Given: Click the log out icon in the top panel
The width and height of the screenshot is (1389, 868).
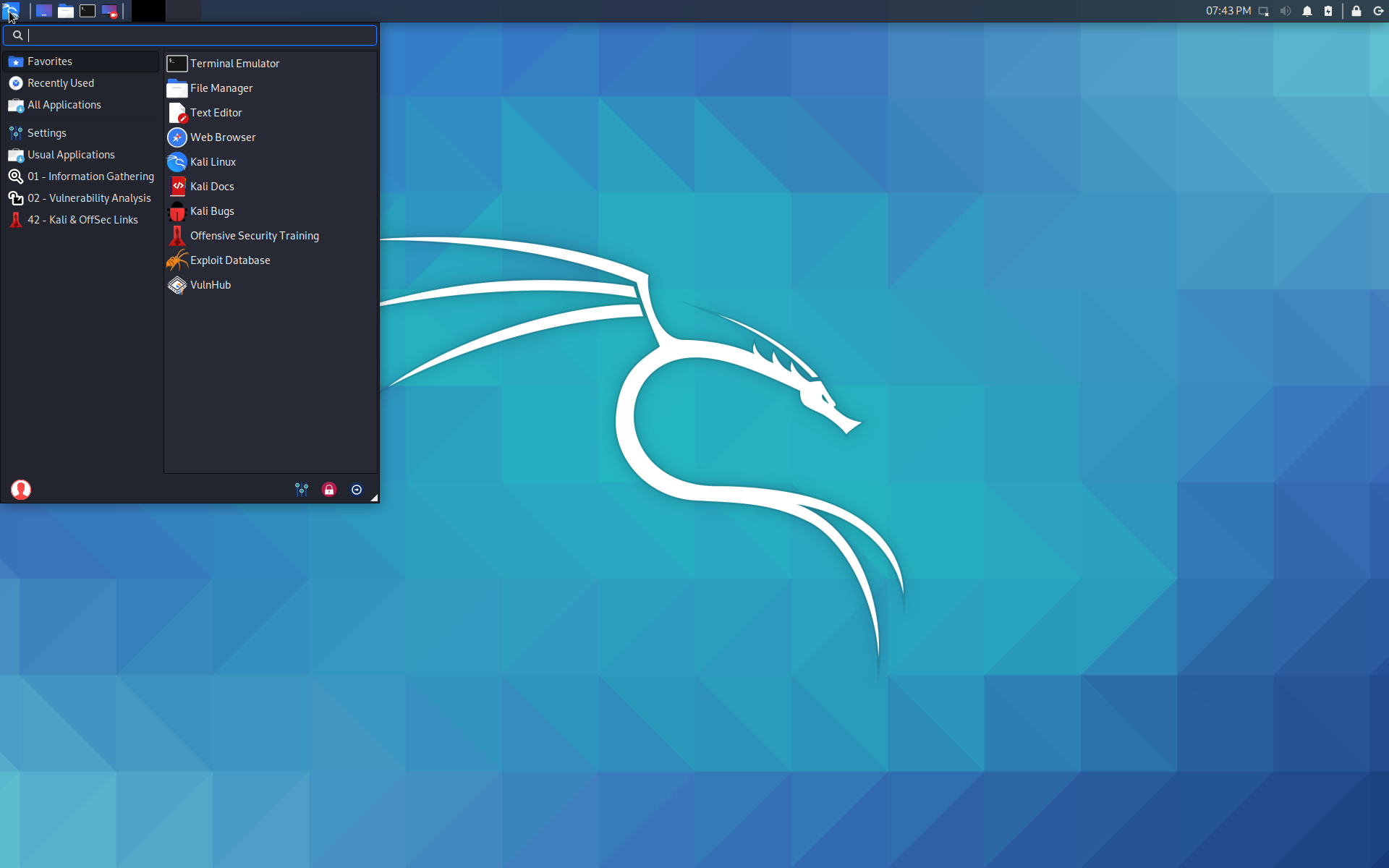Looking at the screenshot, I should pos(1378,11).
